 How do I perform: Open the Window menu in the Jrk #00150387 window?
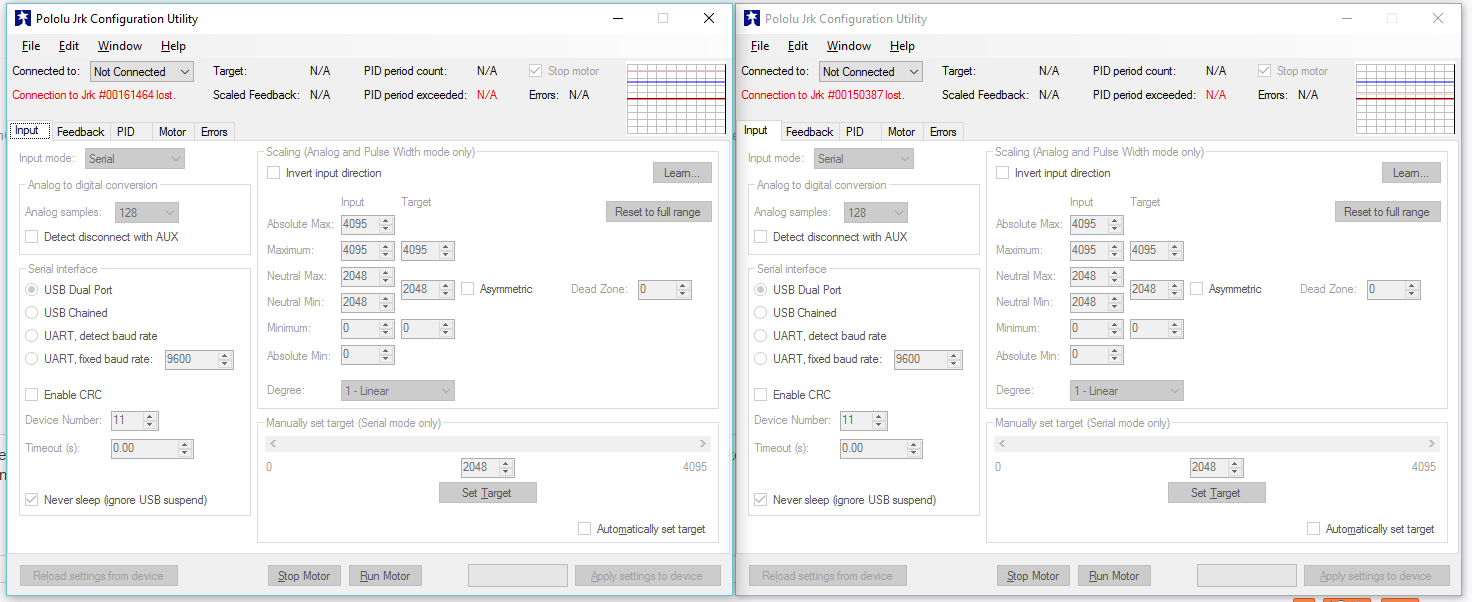point(849,46)
